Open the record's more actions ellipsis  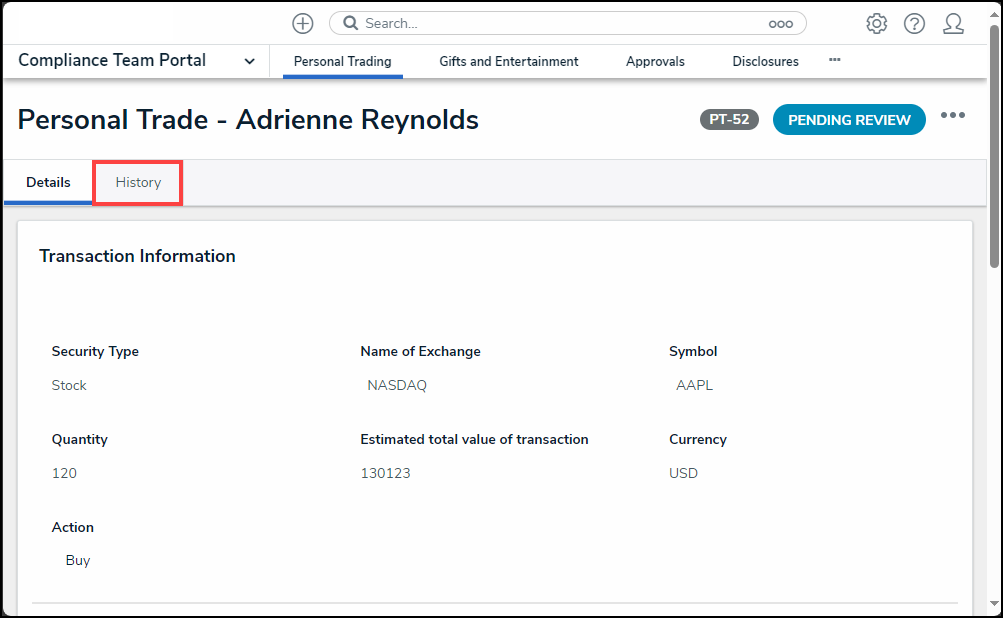coord(952,116)
